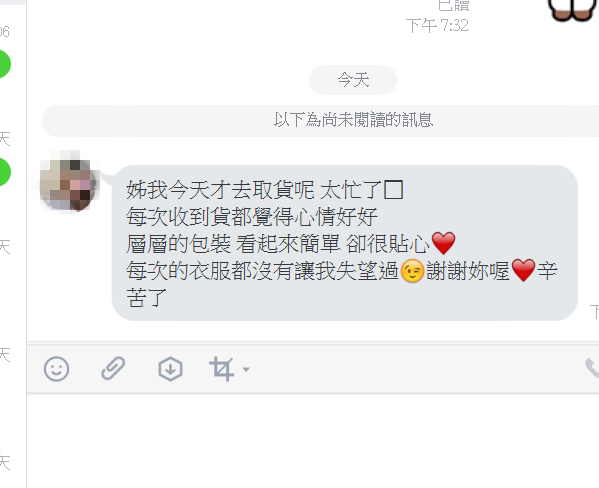Viewport: 599px width, 488px height.
Task: Open the sender's pixelated profile avatar
Action: [70, 181]
